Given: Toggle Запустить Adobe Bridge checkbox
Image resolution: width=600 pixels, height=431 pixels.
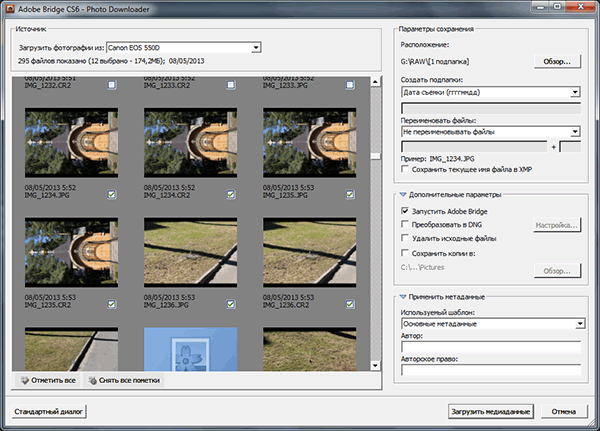Looking at the screenshot, I should click(x=405, y=211).
